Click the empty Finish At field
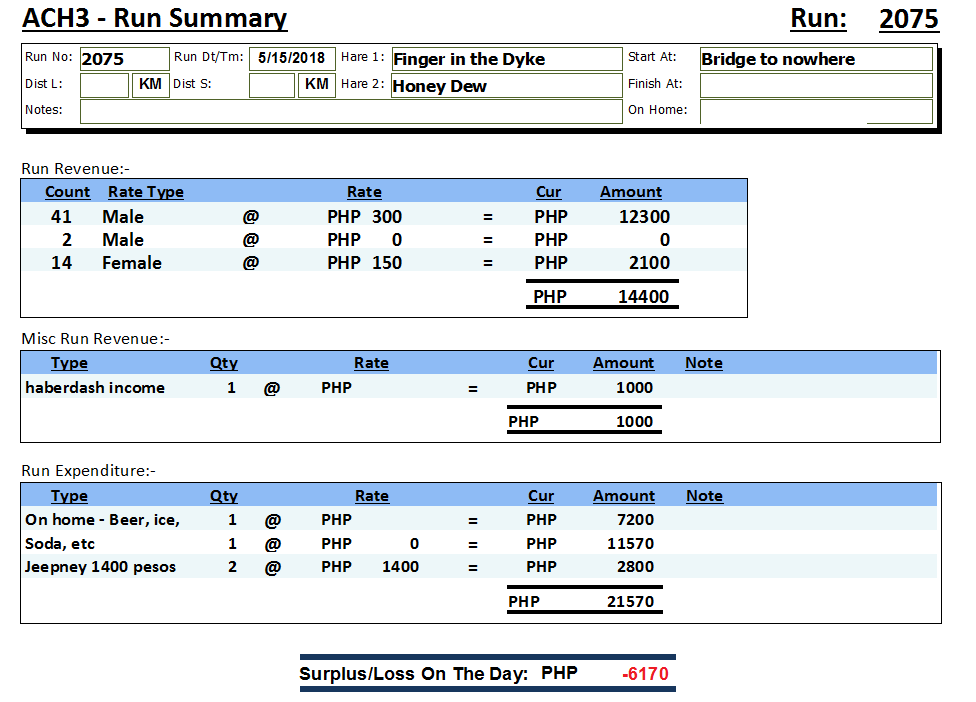The width and height of the screenshot is (976, 702). [x=815, y=86]
